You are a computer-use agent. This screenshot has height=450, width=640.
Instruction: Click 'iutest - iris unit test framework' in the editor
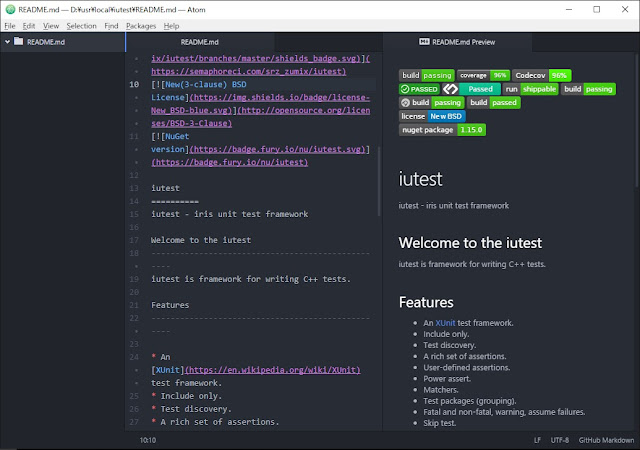(x=230, y=214)
